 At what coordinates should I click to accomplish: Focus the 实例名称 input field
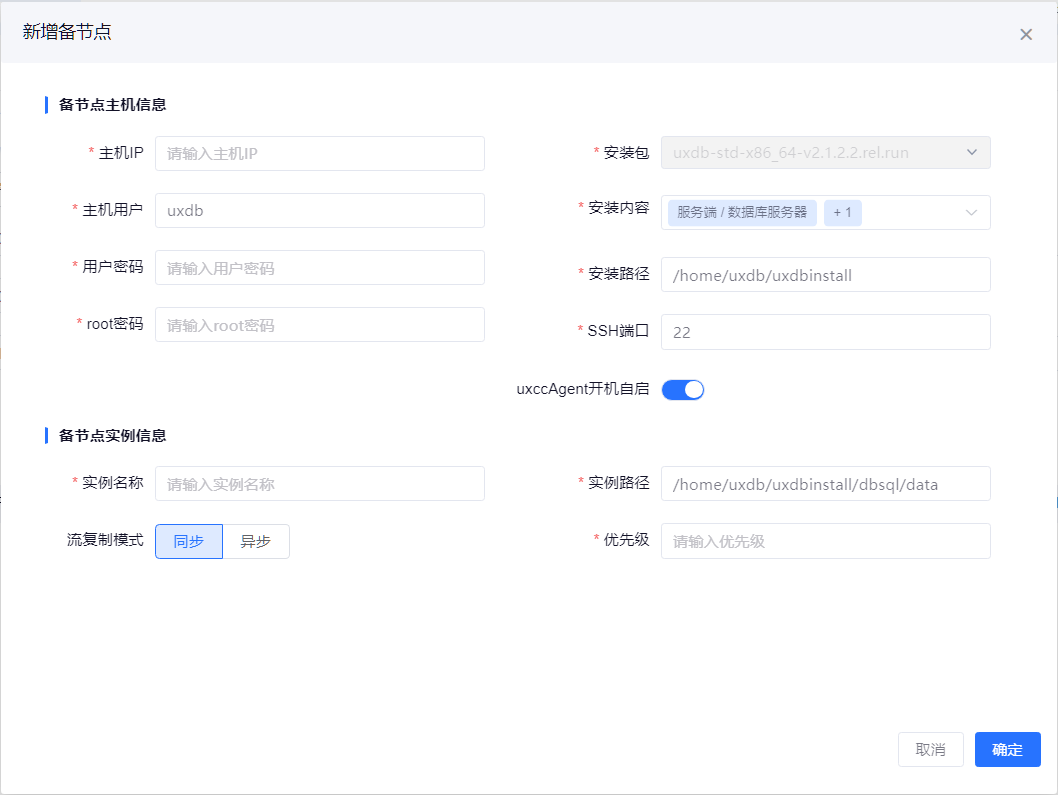[319, 484]
